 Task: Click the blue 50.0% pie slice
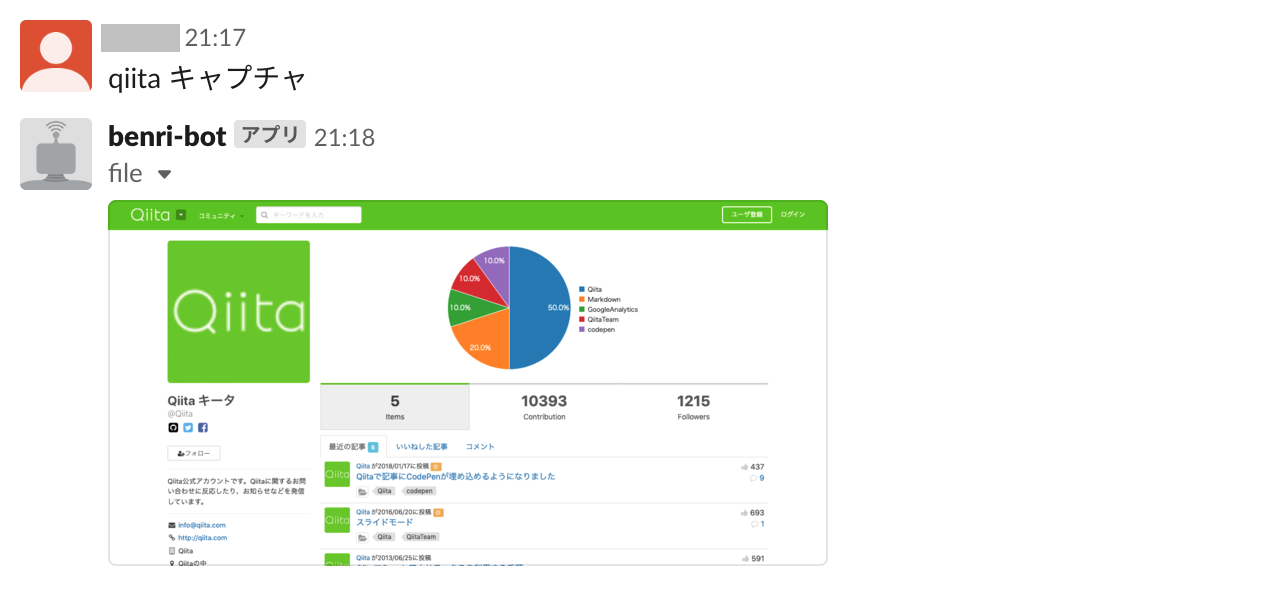pos(540,308)
